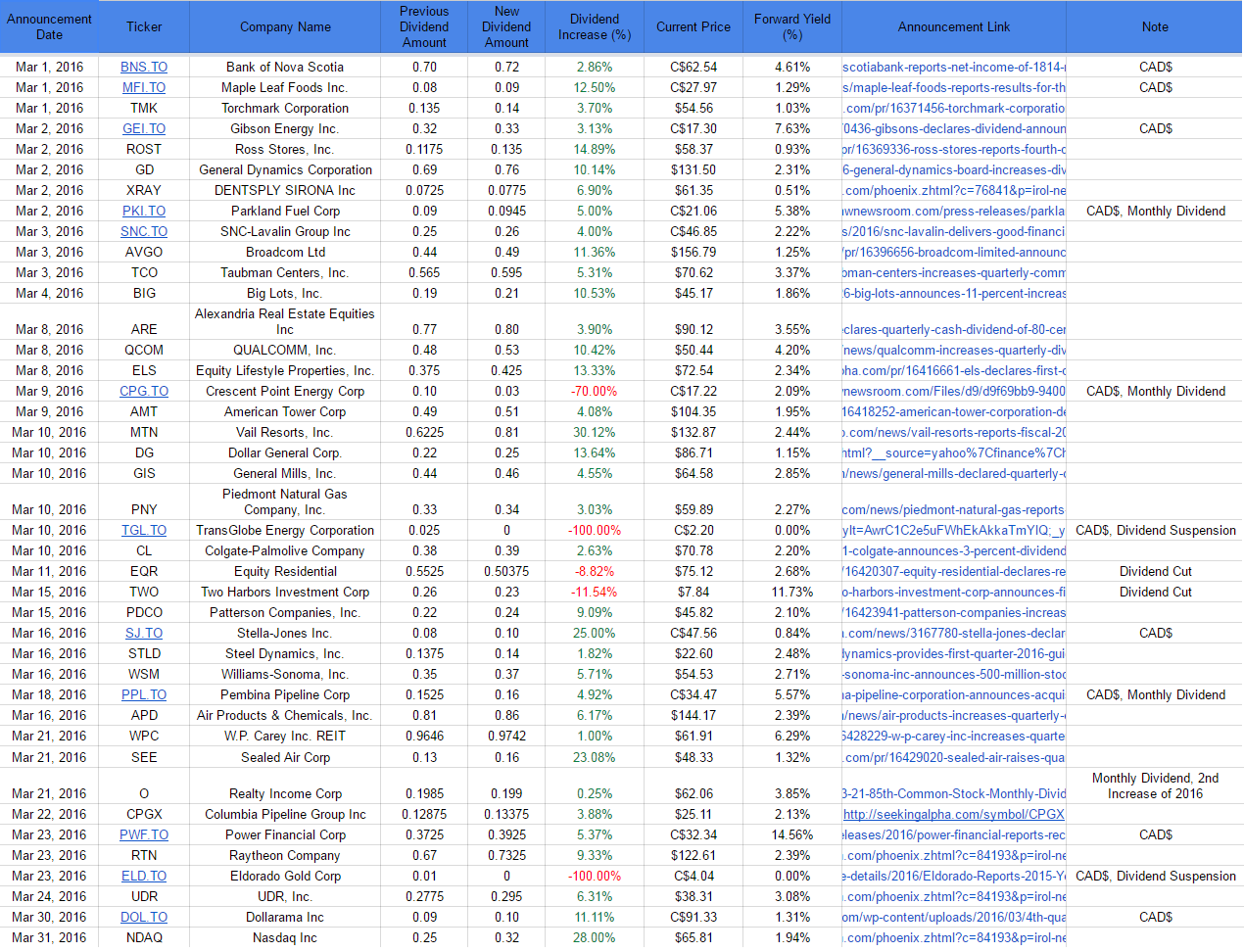The width and height of the screenshot is (1244, 952).
Task: Open the PKI.TO ticker link
Action: (x=144, y=211)
